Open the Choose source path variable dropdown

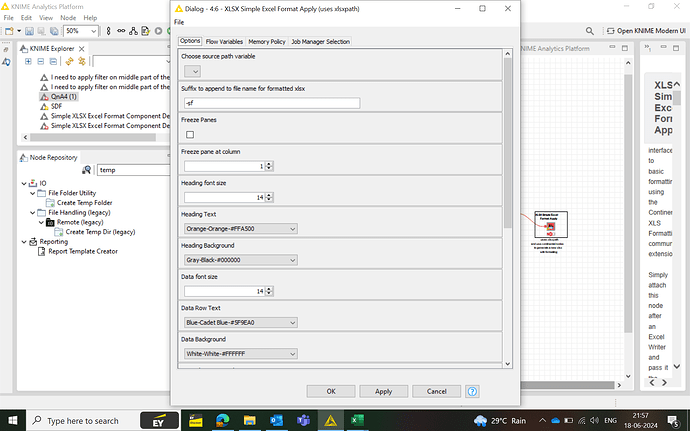click(192, 71)
